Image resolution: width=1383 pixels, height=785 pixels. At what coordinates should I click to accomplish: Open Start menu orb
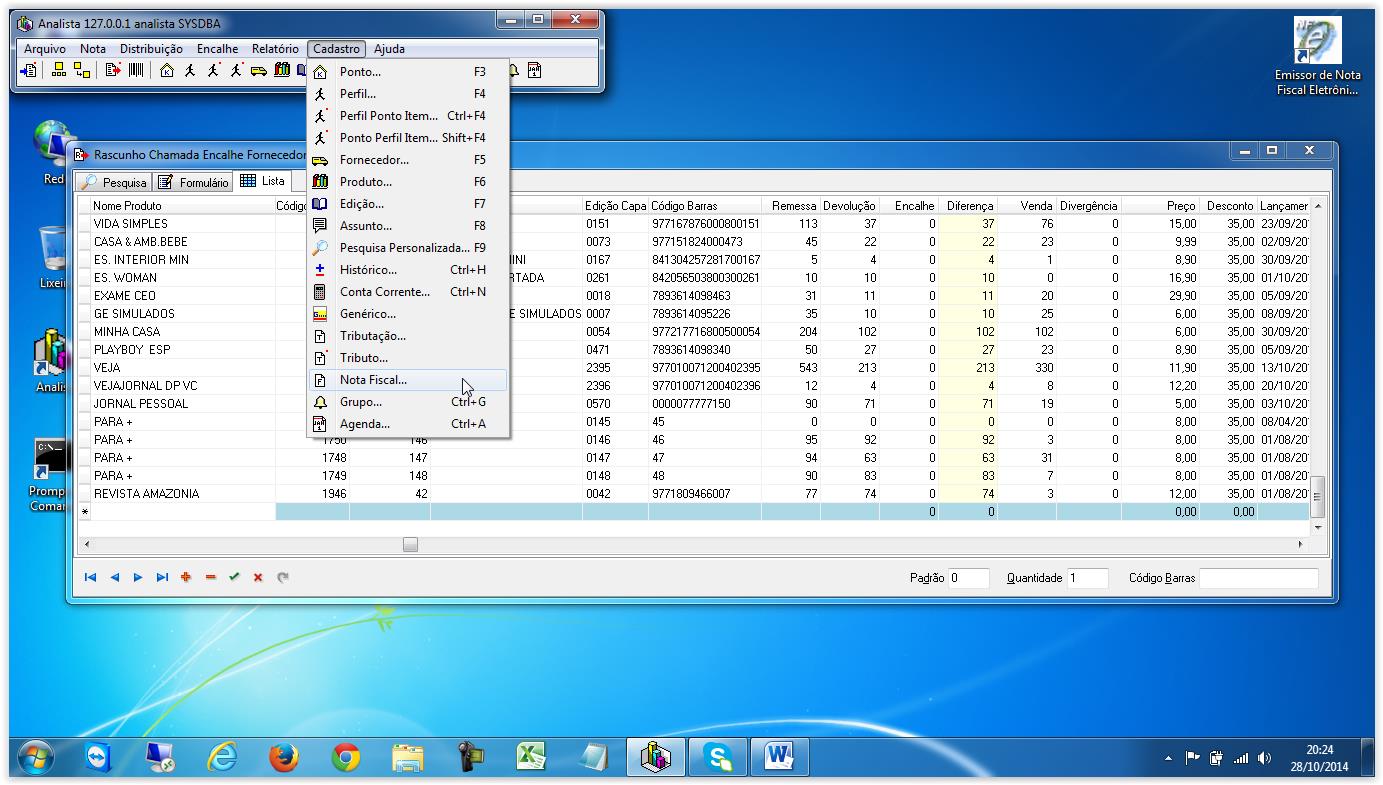[35, 758]
